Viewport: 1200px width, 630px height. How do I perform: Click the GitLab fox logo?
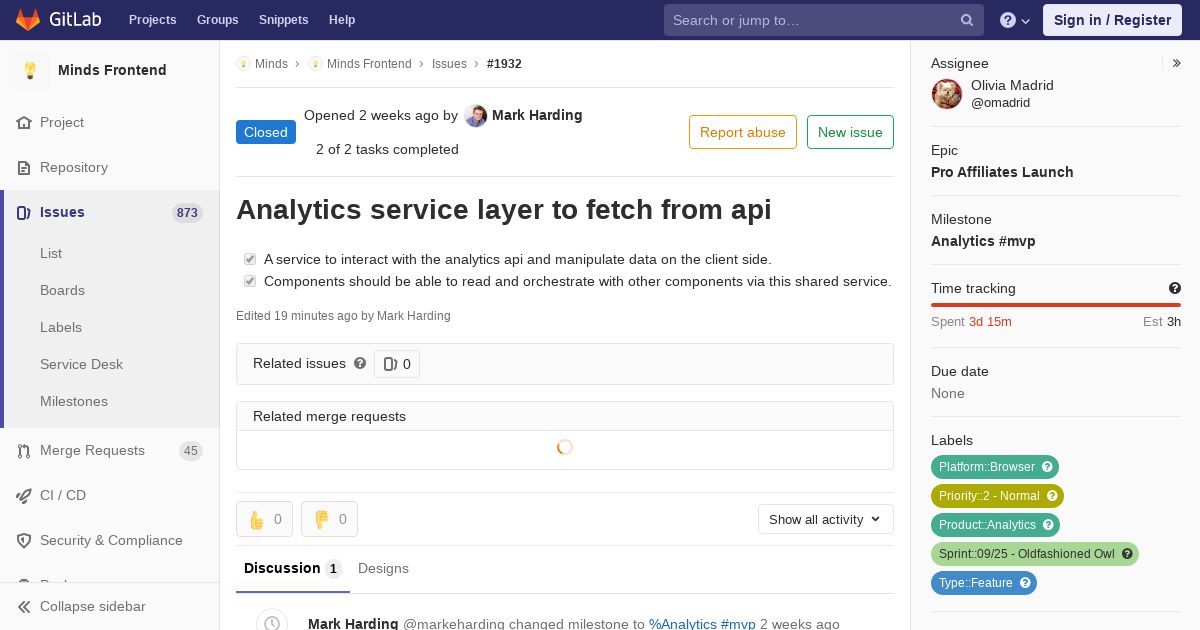28,20
